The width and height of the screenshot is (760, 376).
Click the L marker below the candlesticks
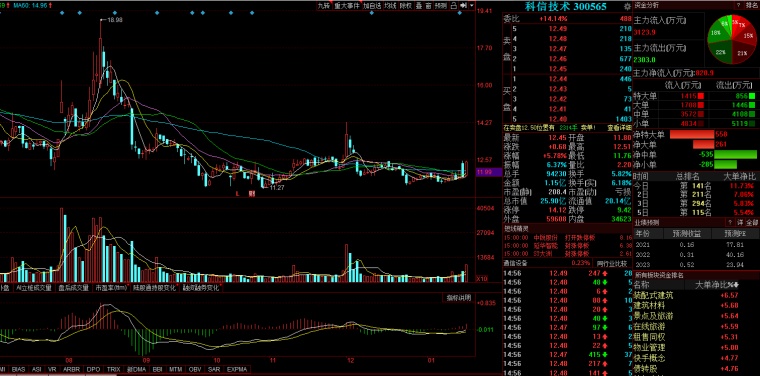(x=238, y=193)
